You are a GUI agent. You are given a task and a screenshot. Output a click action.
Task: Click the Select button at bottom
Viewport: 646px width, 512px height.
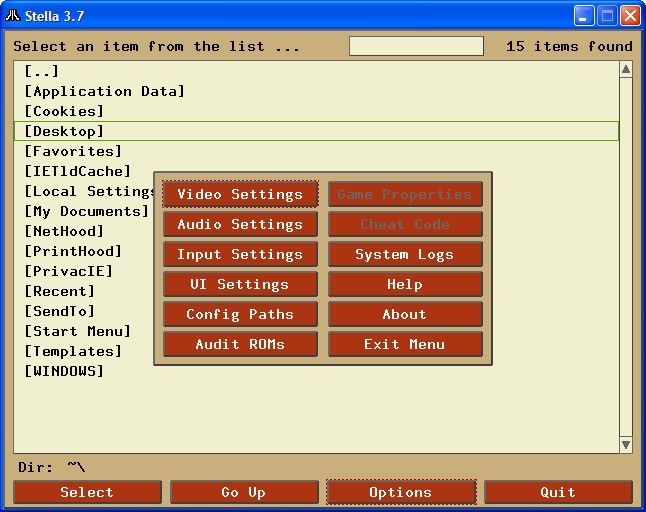coord(87,492)
